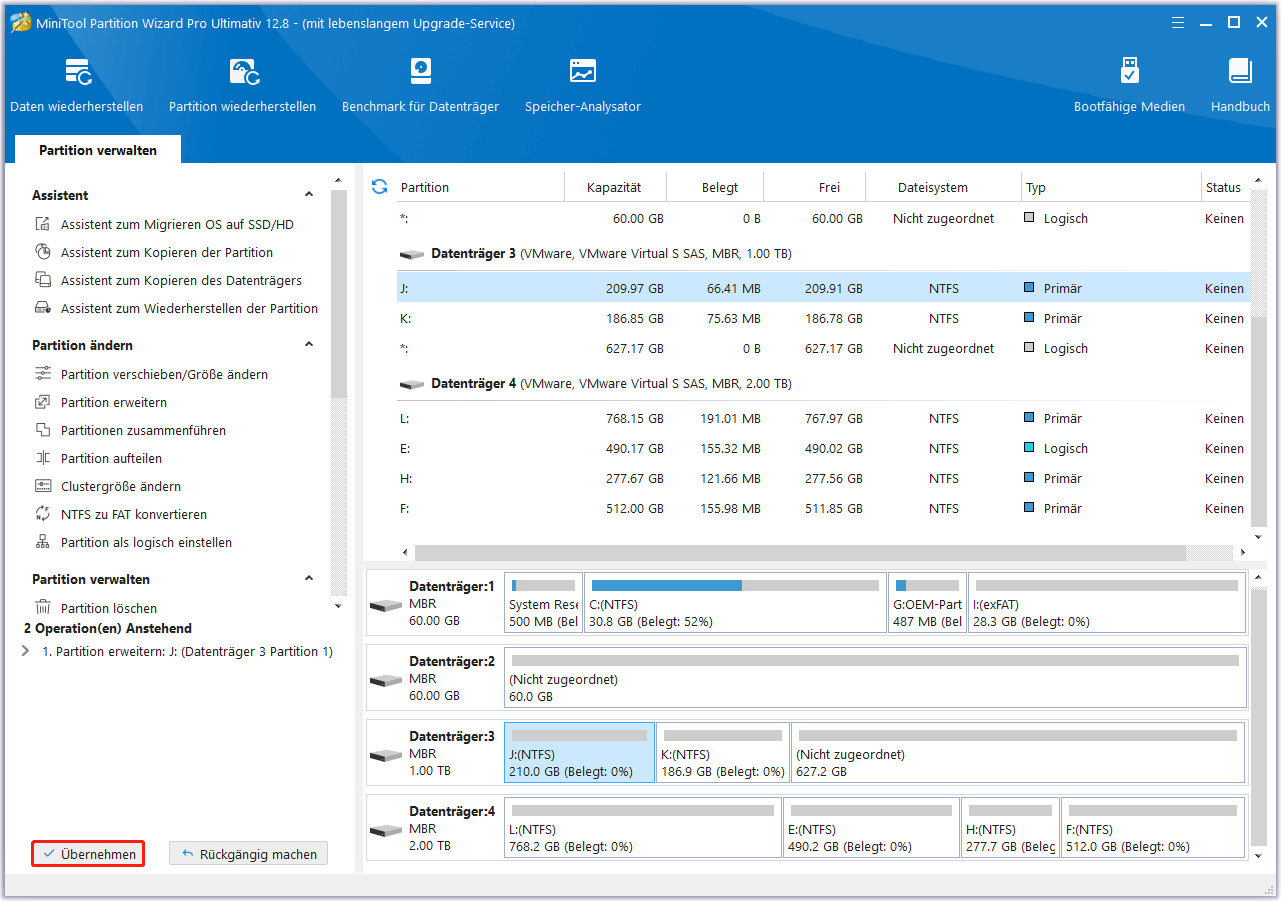Sort by Typ column header
Image resolution: width=1282 pixels, height=903 pixels.
1110,188
